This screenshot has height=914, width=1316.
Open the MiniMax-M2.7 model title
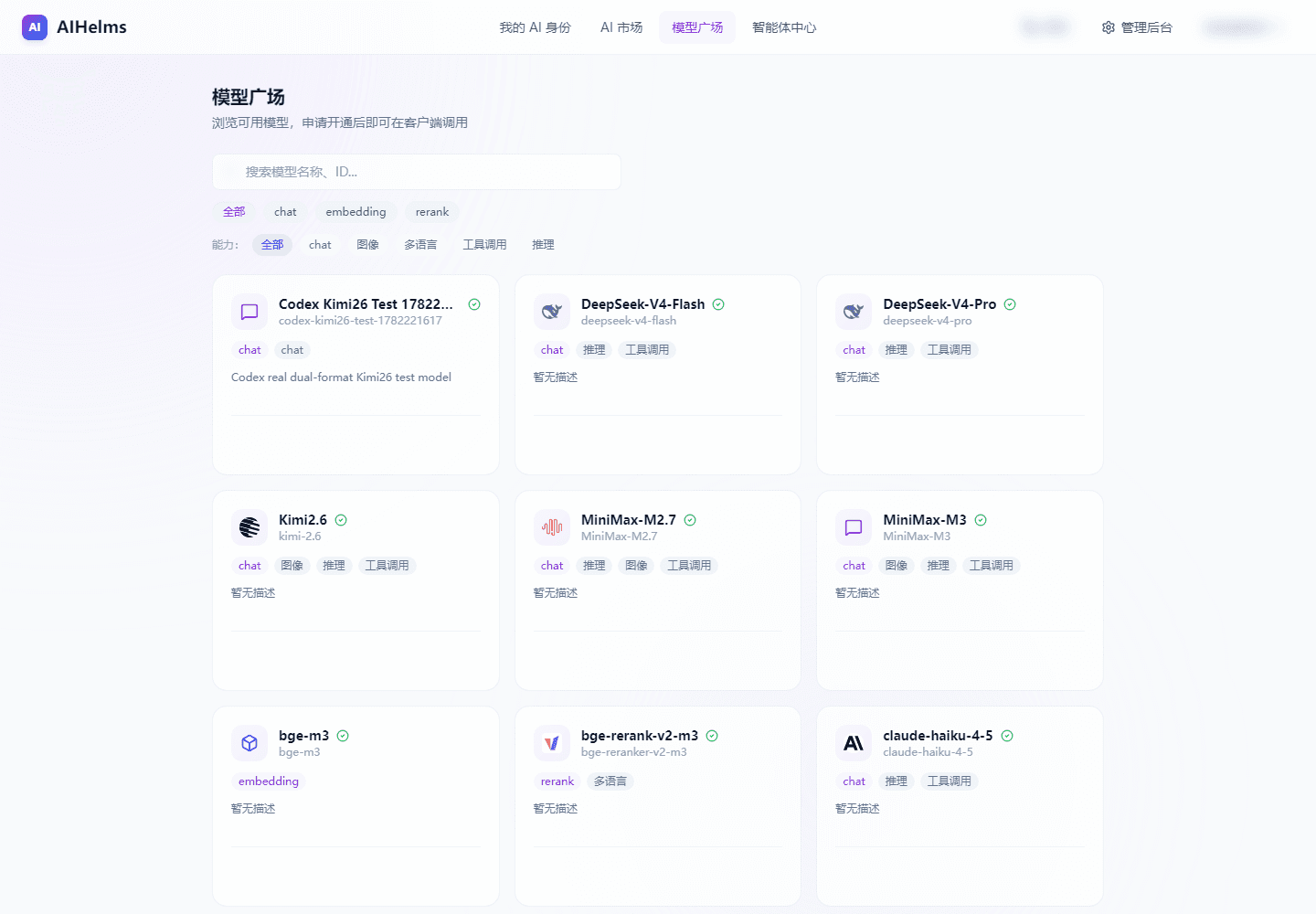pos(629,520)
